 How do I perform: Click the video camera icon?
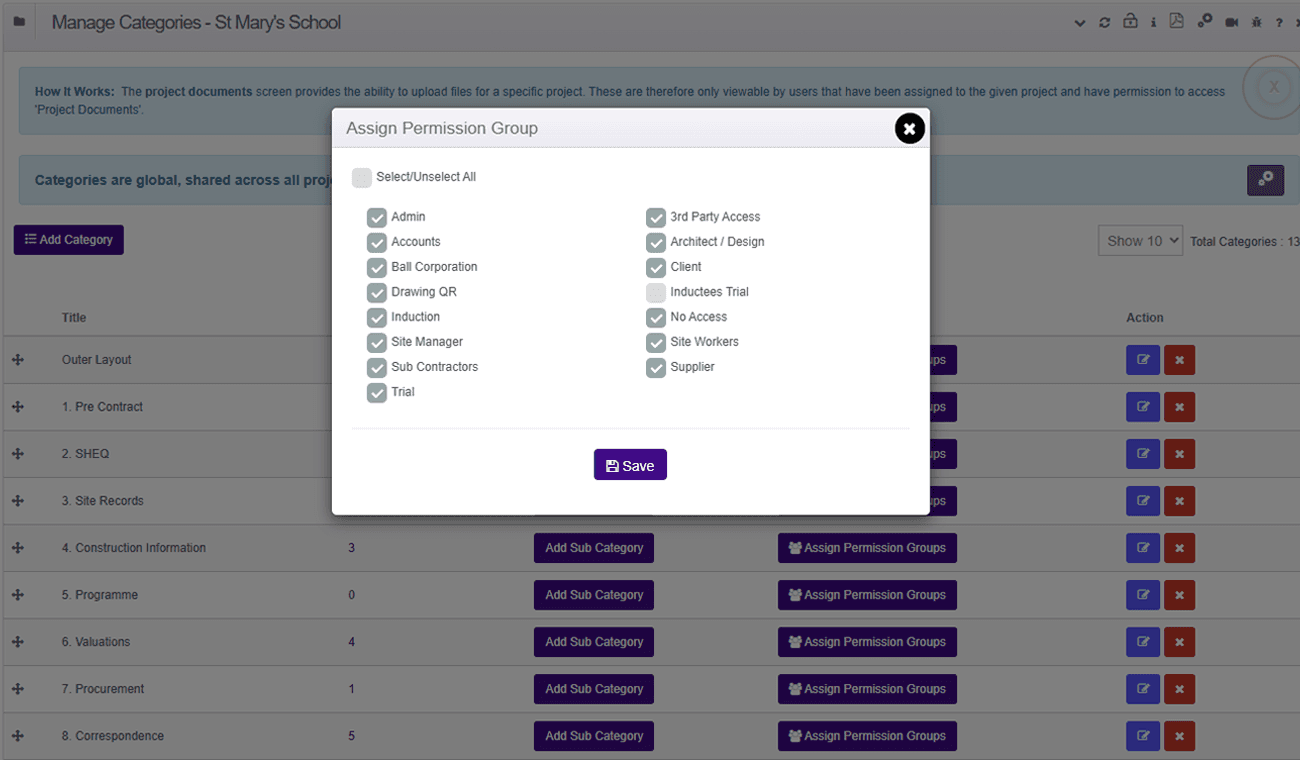point(1232,22)
